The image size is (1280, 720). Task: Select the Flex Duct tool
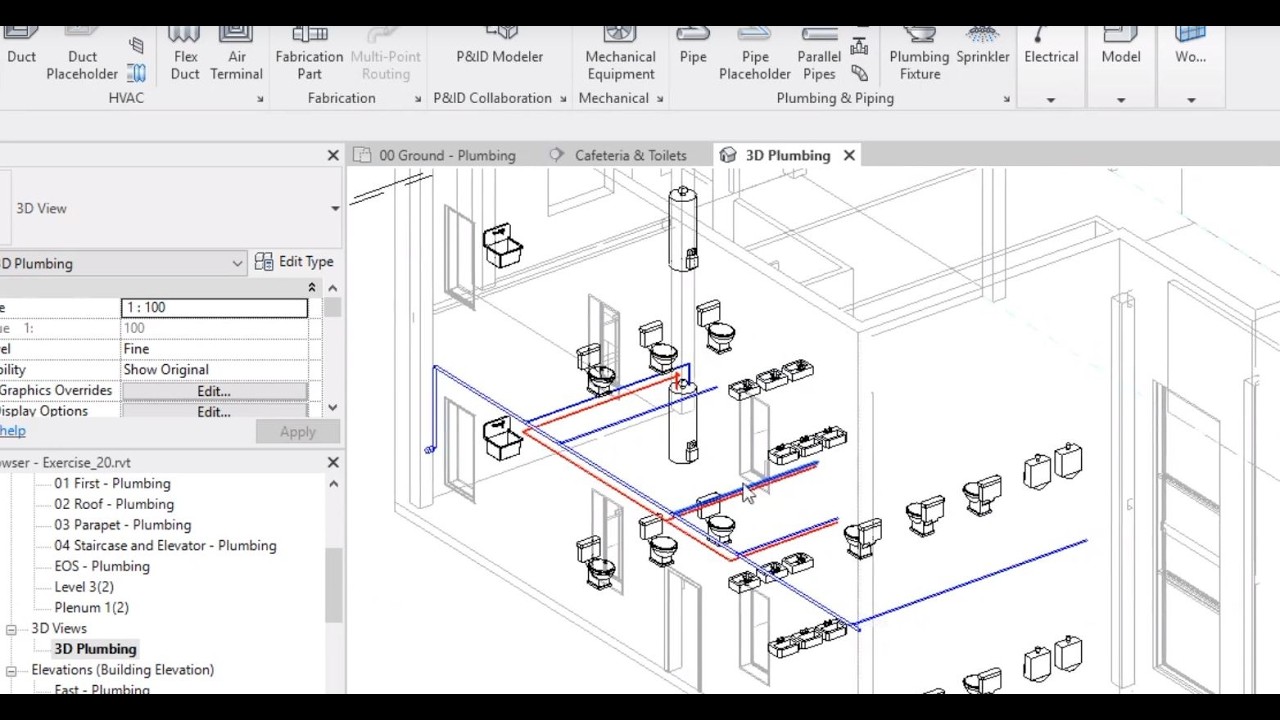(185, 55)
